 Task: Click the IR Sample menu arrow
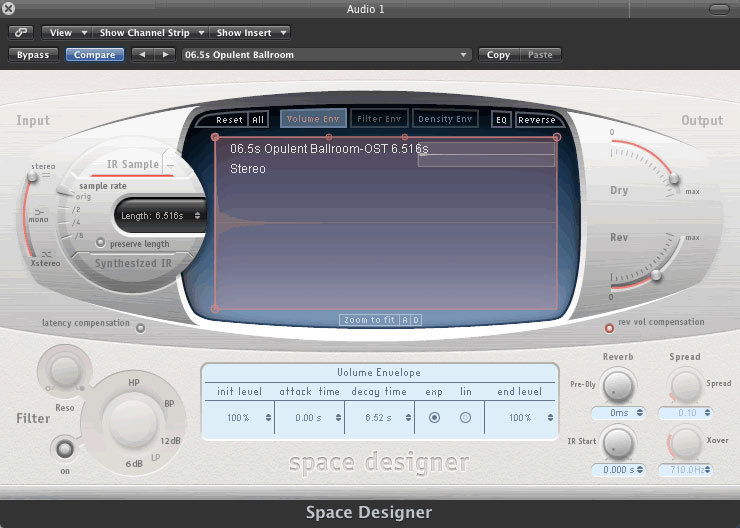pos(170,165)
